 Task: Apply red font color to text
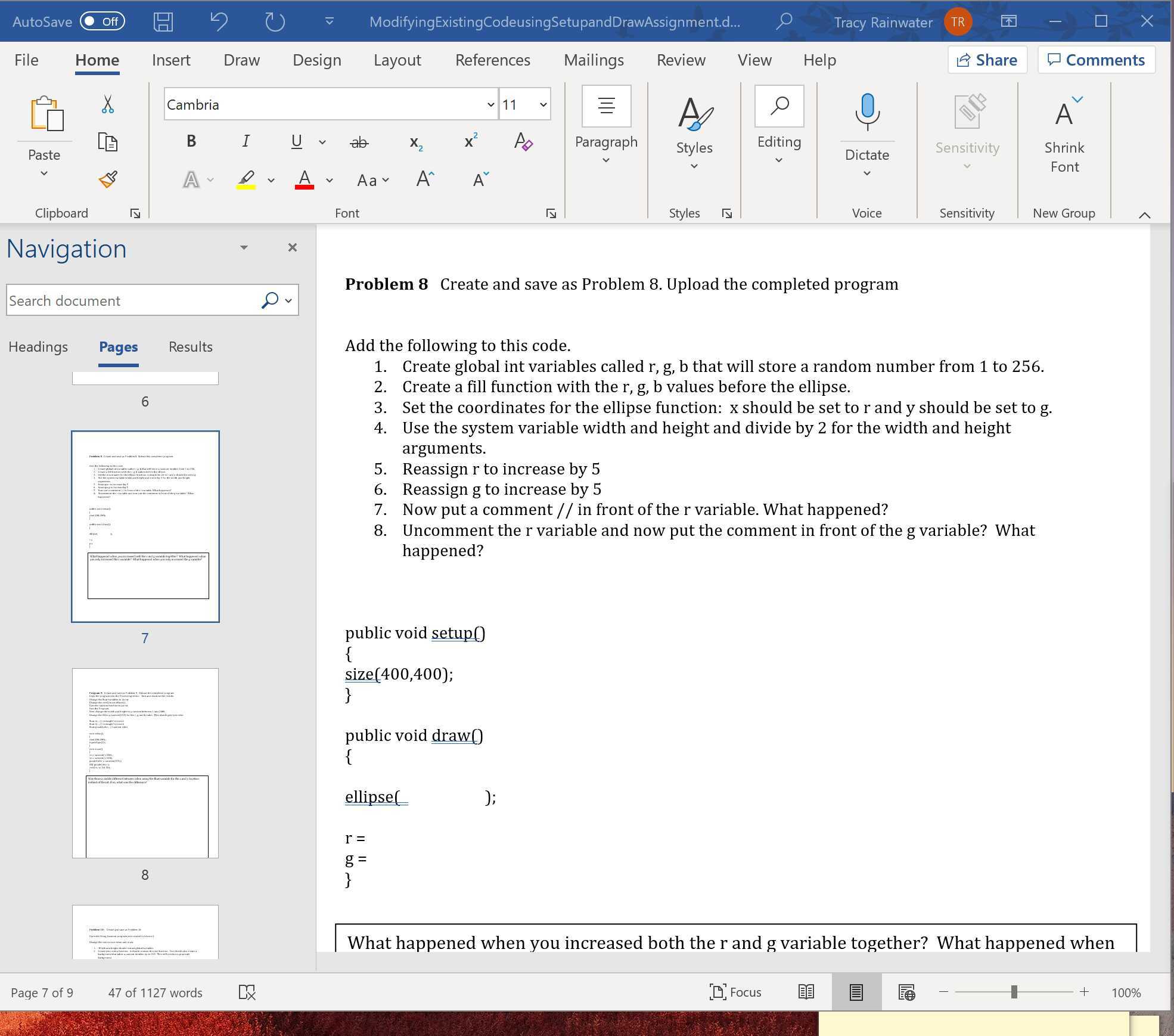point(305,180)
